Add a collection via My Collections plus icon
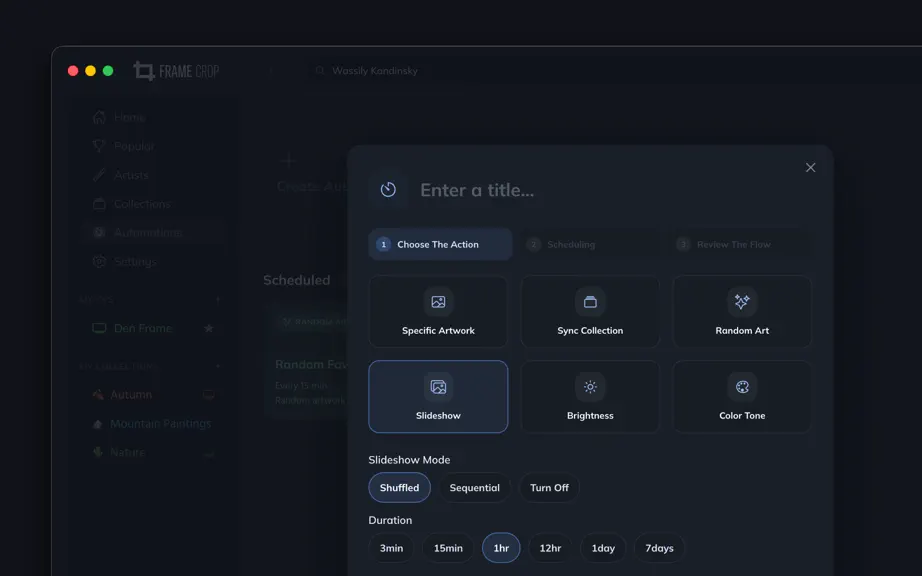 [218, 366]
